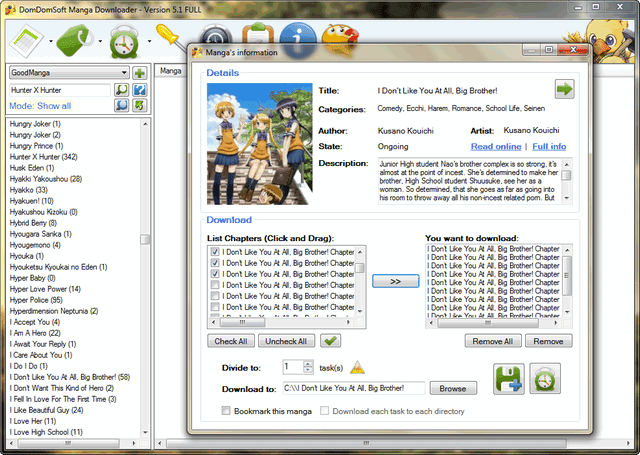Select Husk Eden (1) in list
Screen dimensions: 640x455
pyautogui.click(x=32, y=168)
